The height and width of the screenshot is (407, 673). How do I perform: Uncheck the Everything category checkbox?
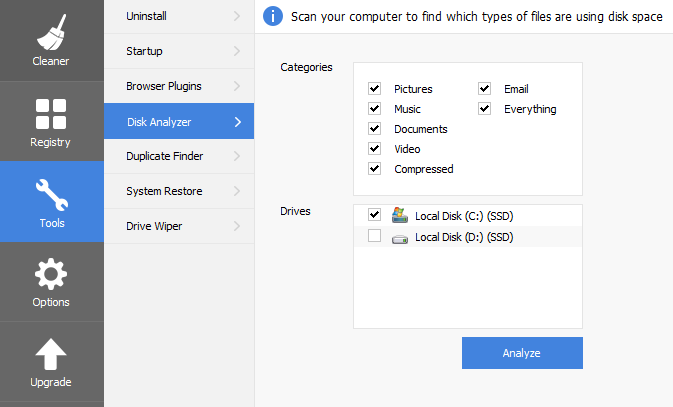pos(485,109)
